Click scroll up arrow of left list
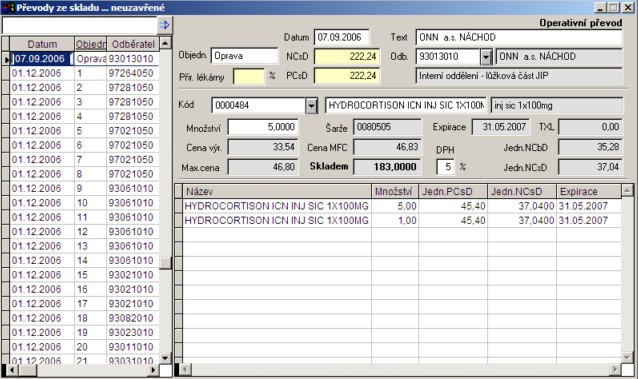 [165, 43]
